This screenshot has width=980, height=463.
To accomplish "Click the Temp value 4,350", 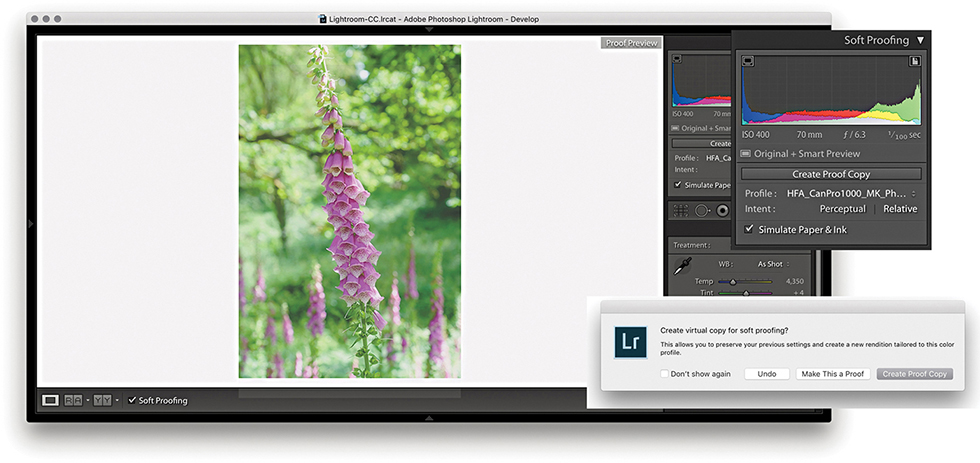I will (794, 282).
